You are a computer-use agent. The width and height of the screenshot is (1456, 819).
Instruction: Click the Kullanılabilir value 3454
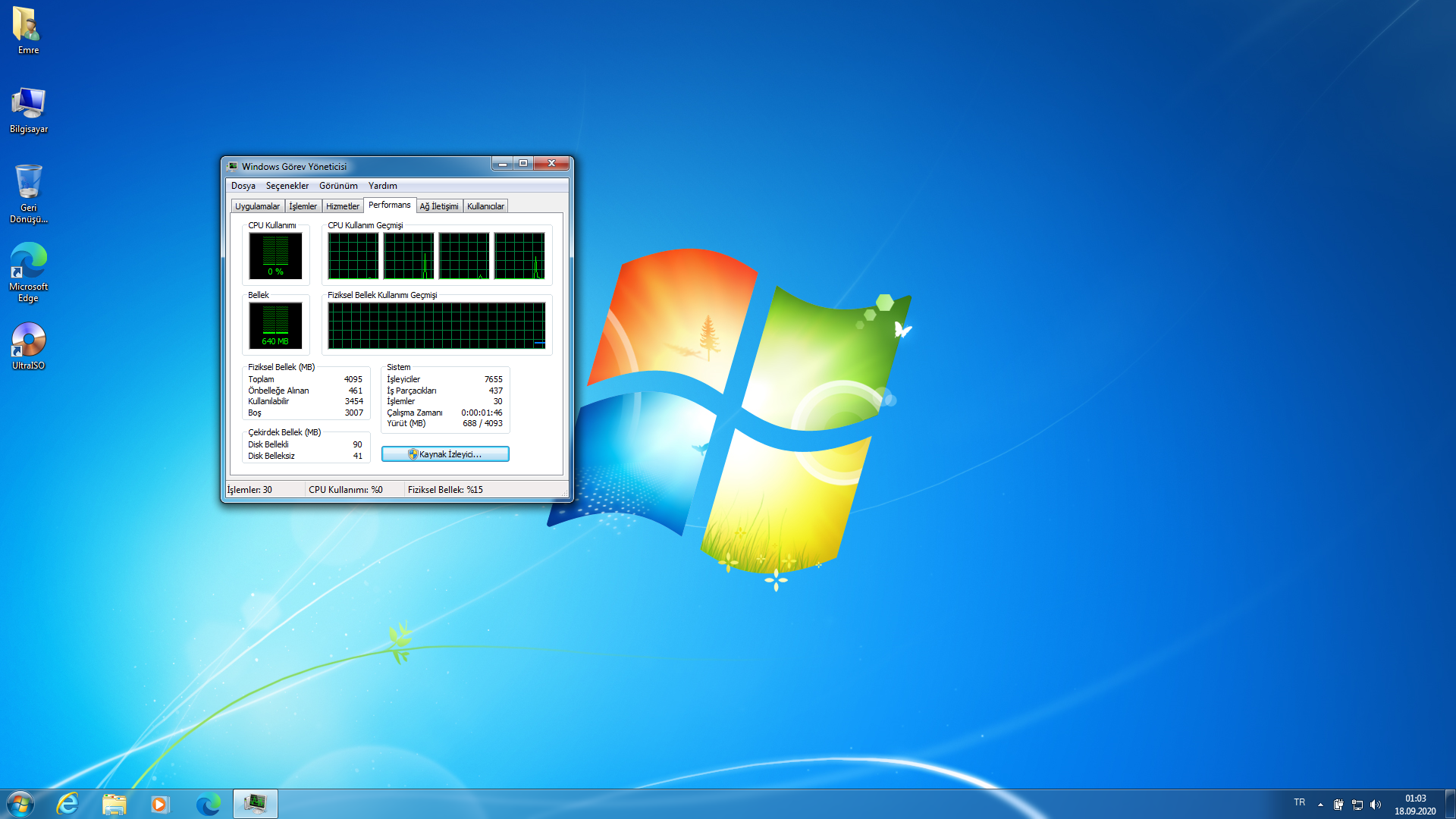pos(354,401)
